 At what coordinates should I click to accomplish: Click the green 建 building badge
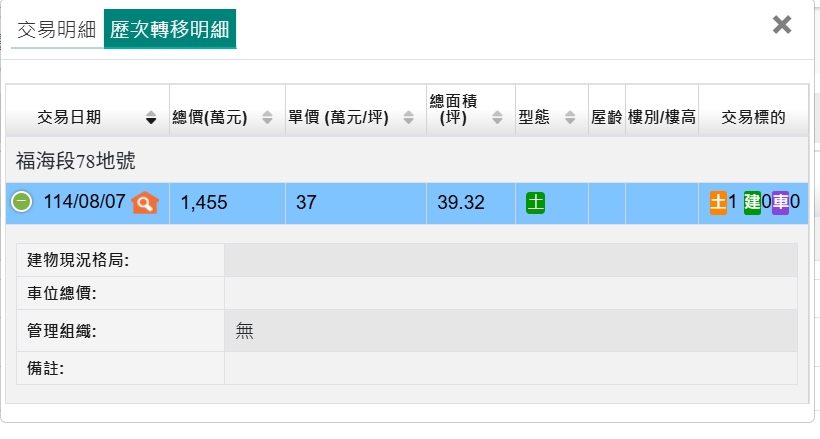pos(752,202)
